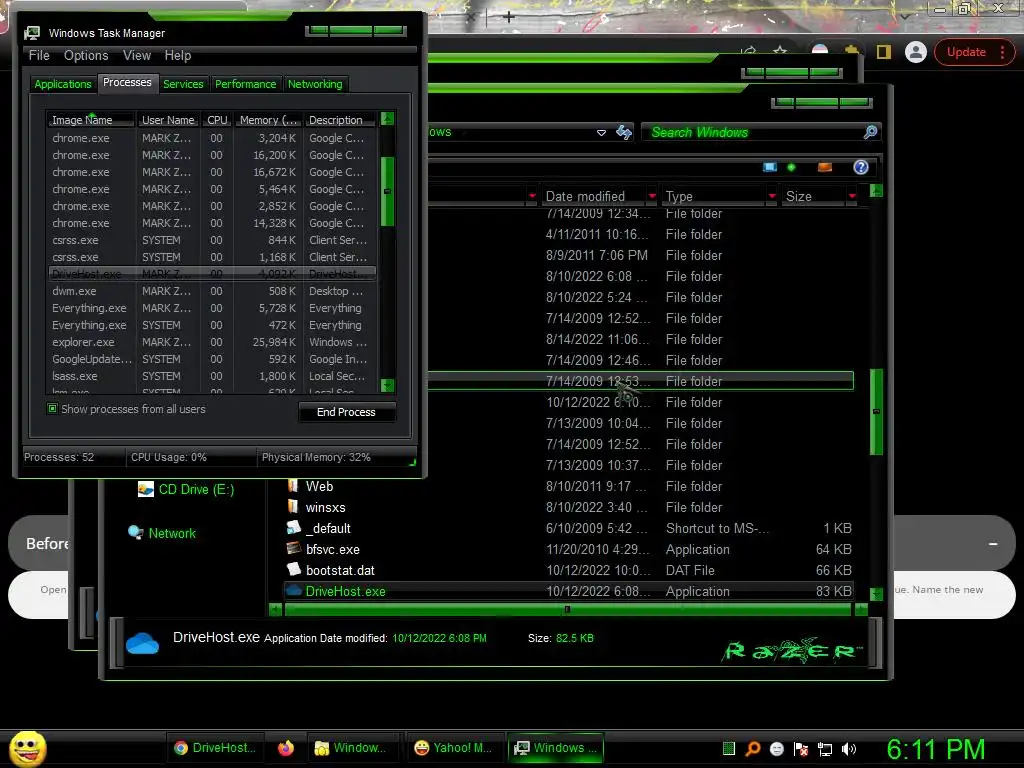This screenshot has width=1024, height=768.
Task: Open the File menu in Task Manager
Action: [39, 56]
